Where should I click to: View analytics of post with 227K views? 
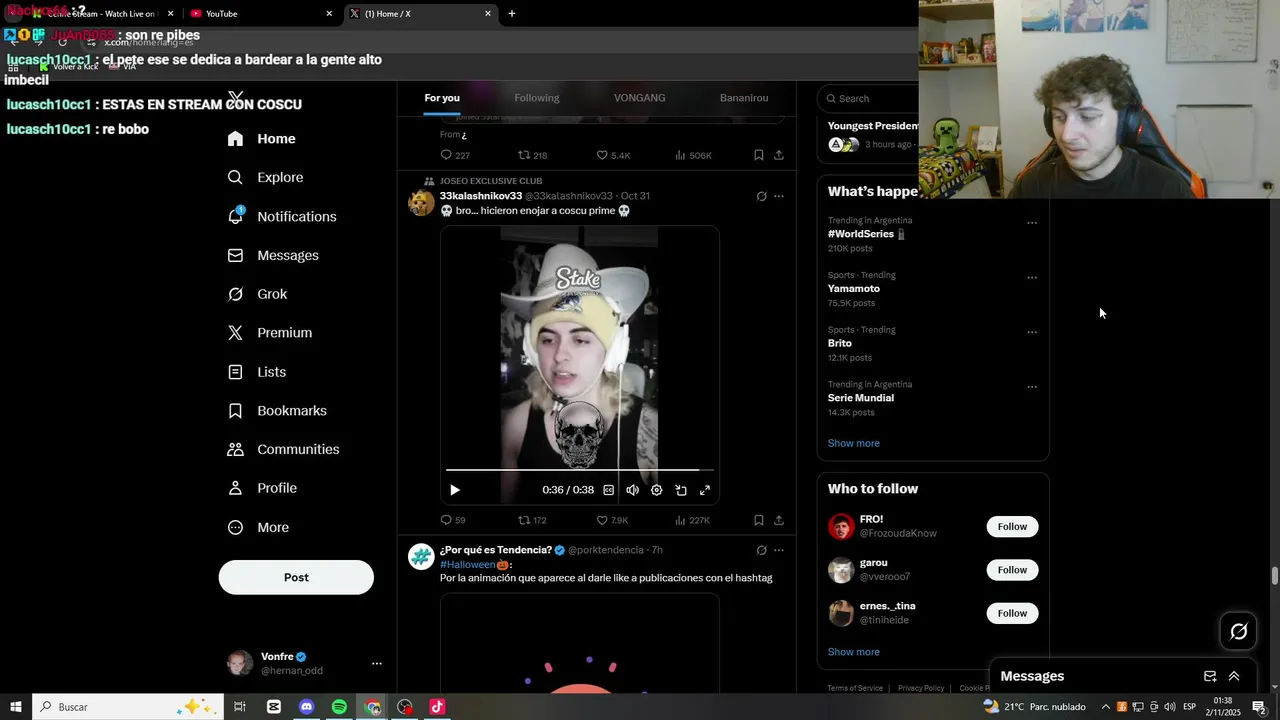693,520
